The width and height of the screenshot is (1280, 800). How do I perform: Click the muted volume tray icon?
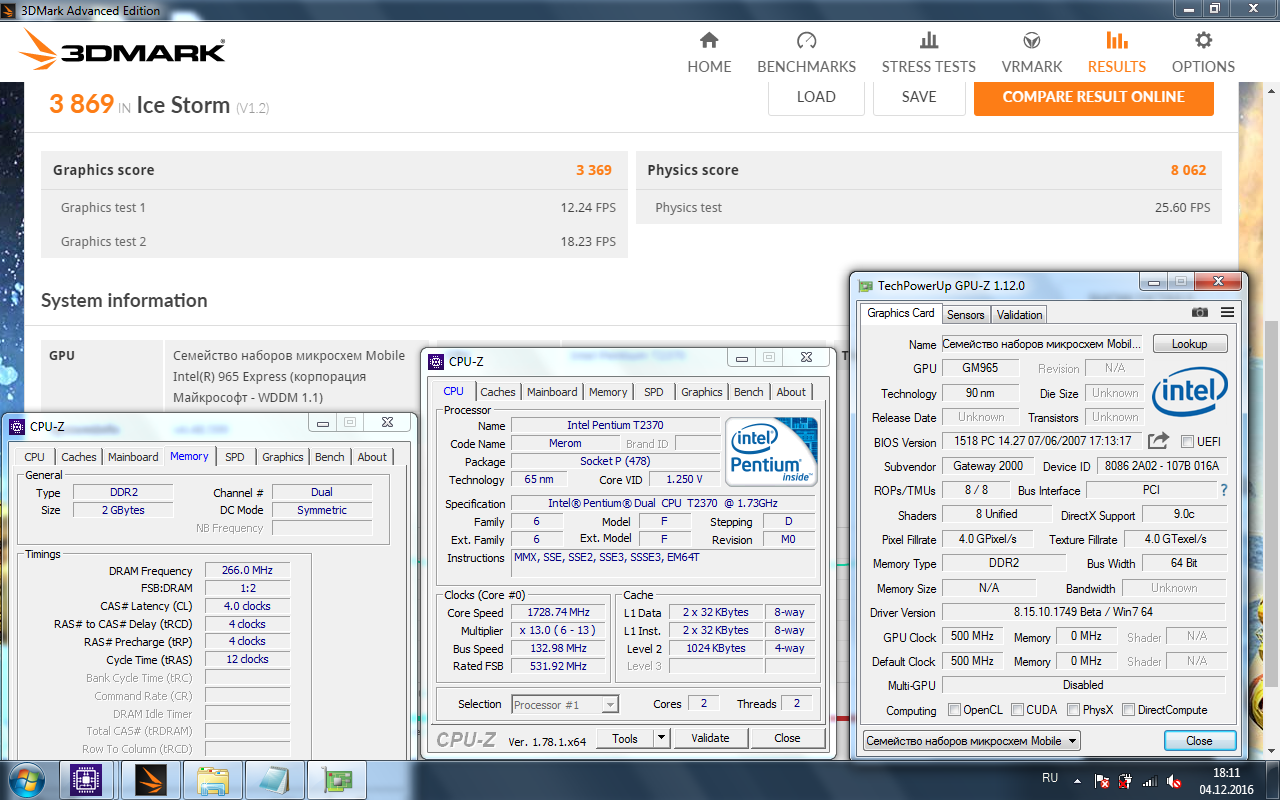[1174, 780]
